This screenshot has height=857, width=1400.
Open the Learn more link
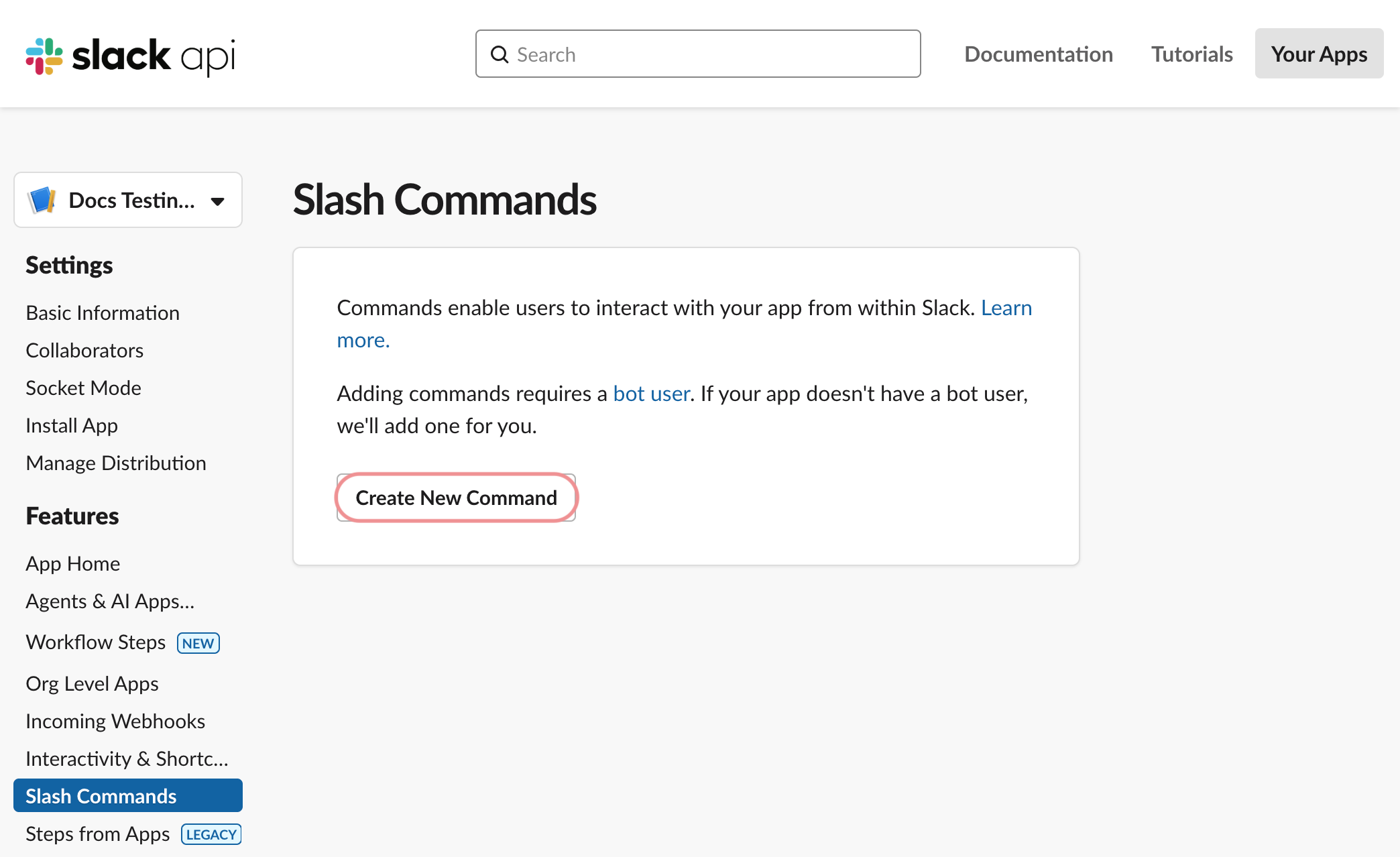pos(1006,308)
